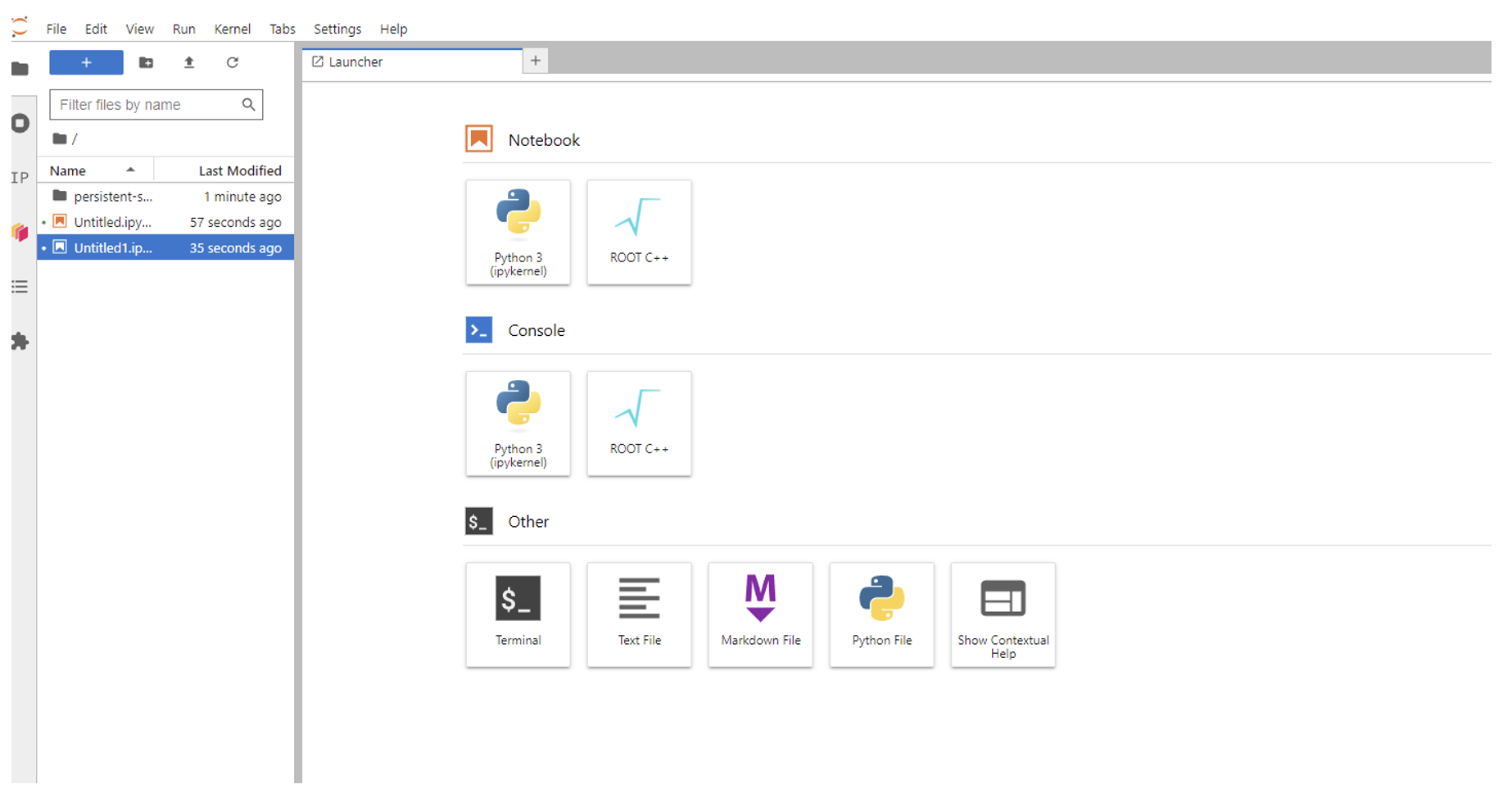Click the Filter files by name field

(x=147, y=105)
